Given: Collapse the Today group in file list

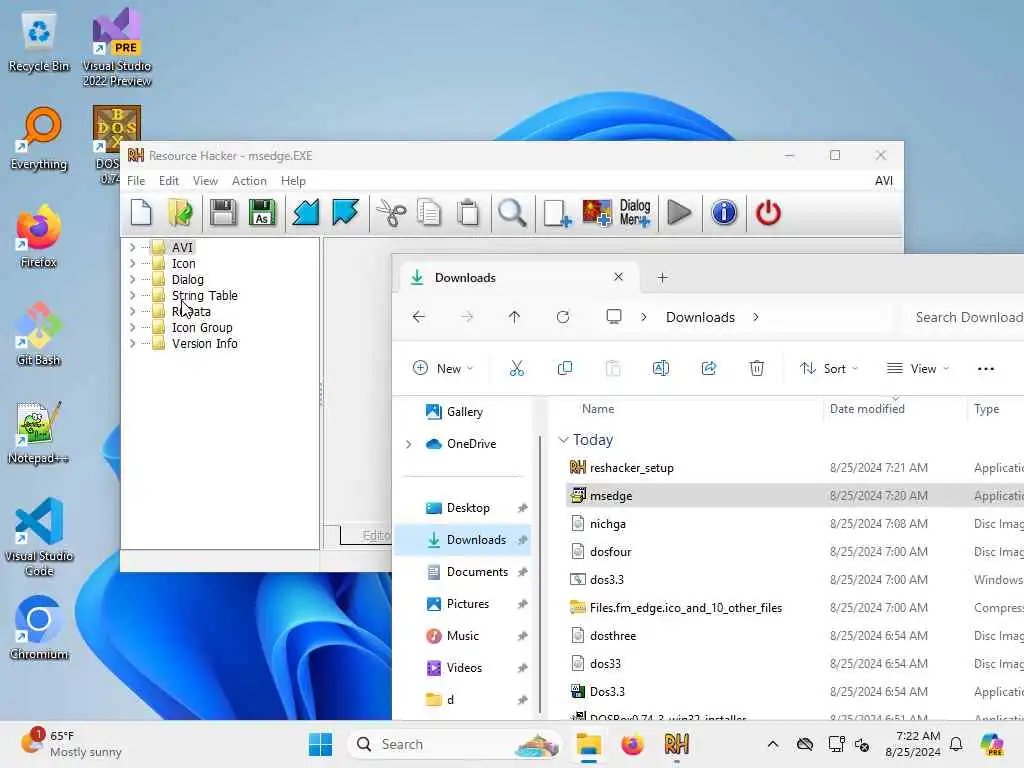Looking at the screenshot, I should (564, 440).
